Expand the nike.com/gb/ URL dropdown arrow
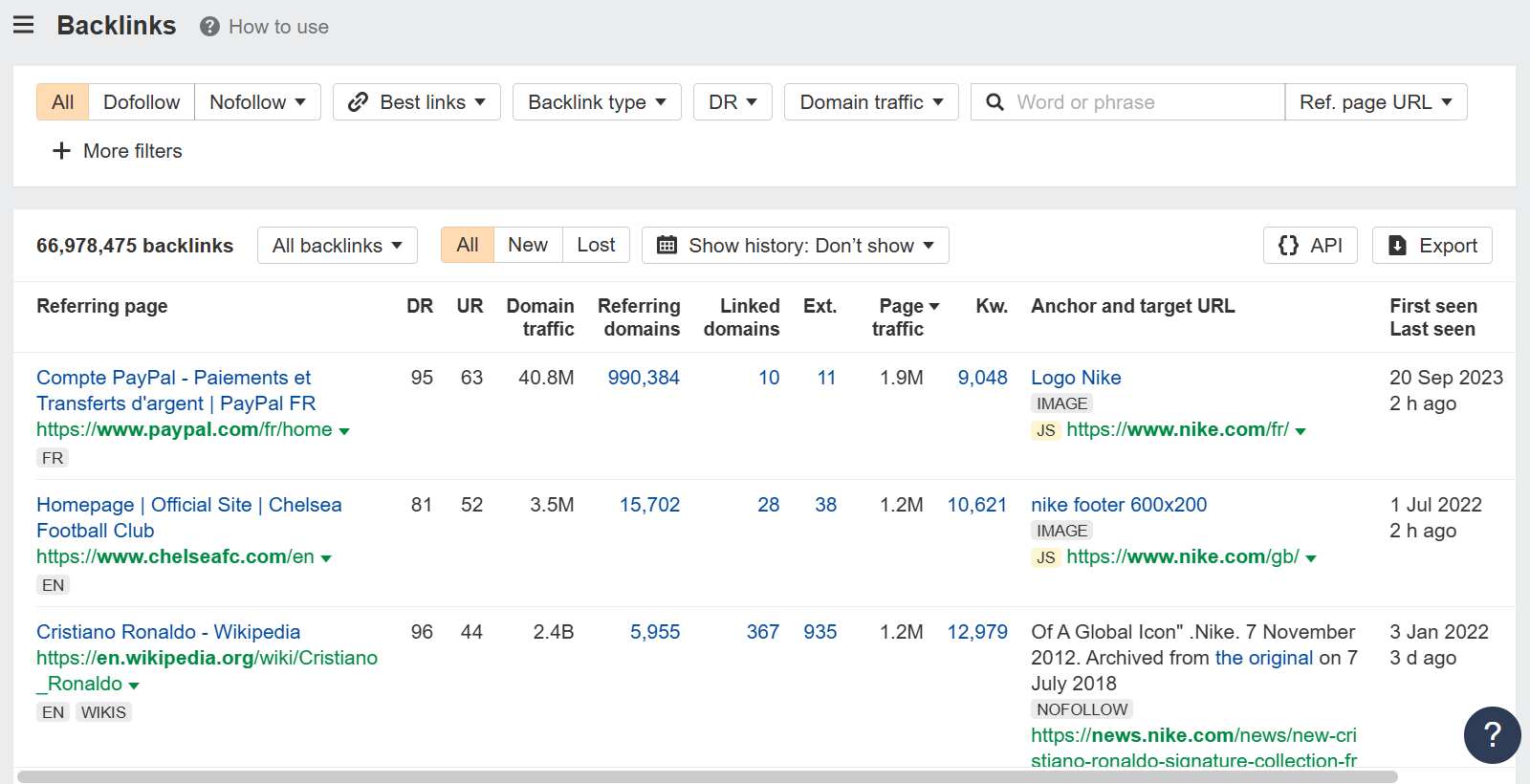 1311,558
